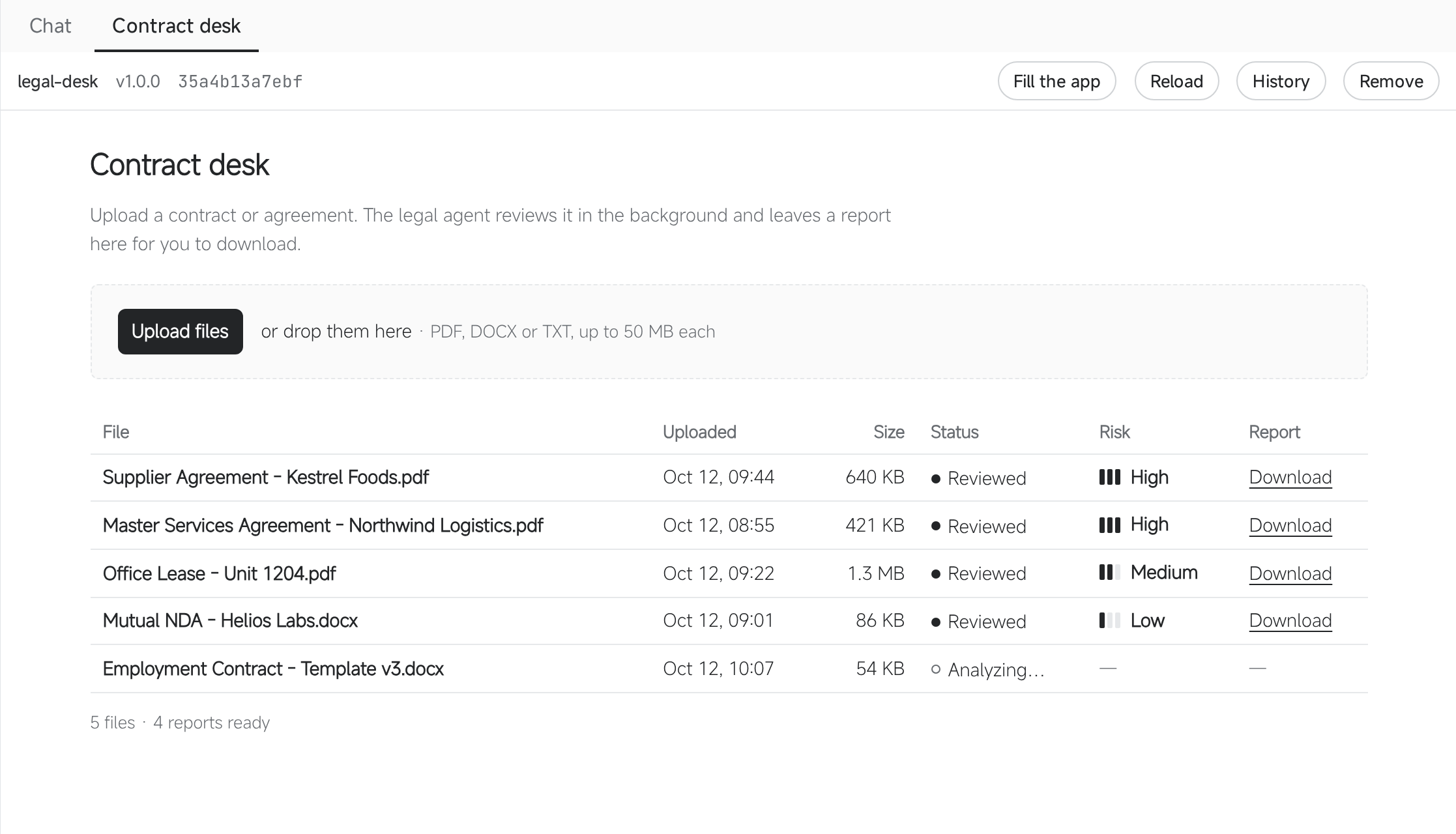Viewport: 1456px width, 834px height.
Task: Click the High risk bars icon for Northwind Logistics
Action: pyautogui.click(x=1109, y=525)
